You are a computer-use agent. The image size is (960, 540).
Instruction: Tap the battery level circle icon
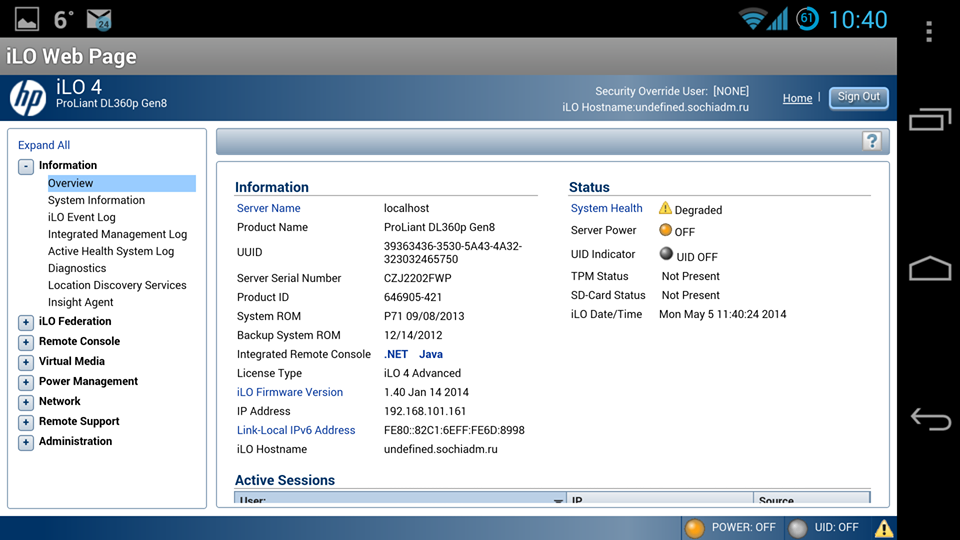pyautogui.click(x=807, y=19)
